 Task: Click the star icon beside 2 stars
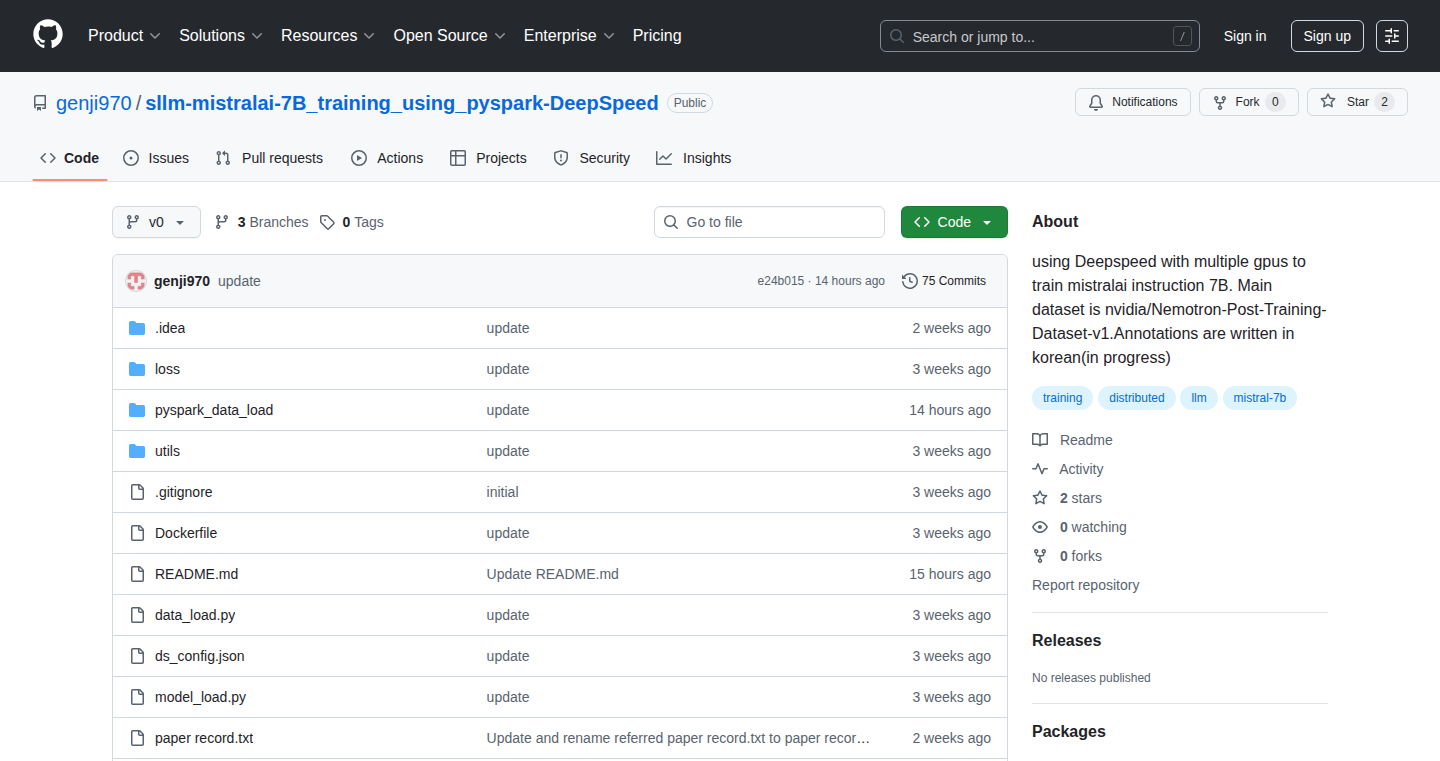click(x=1040, y=498)
